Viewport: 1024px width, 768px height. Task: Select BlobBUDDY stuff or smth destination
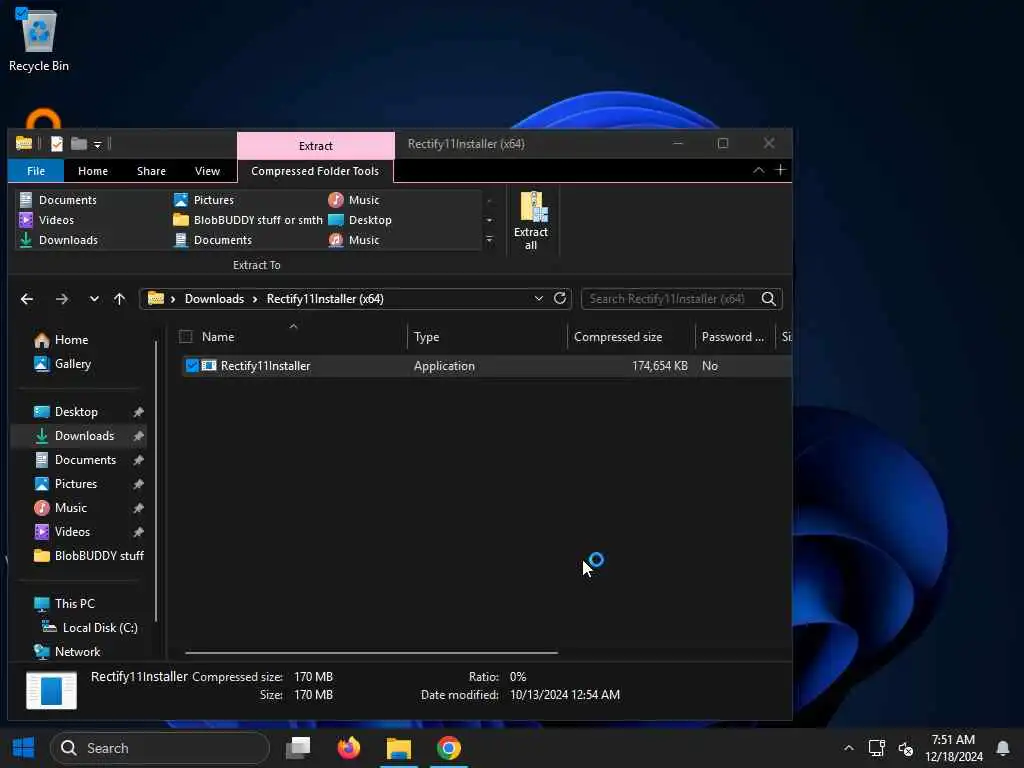(248, 220)
